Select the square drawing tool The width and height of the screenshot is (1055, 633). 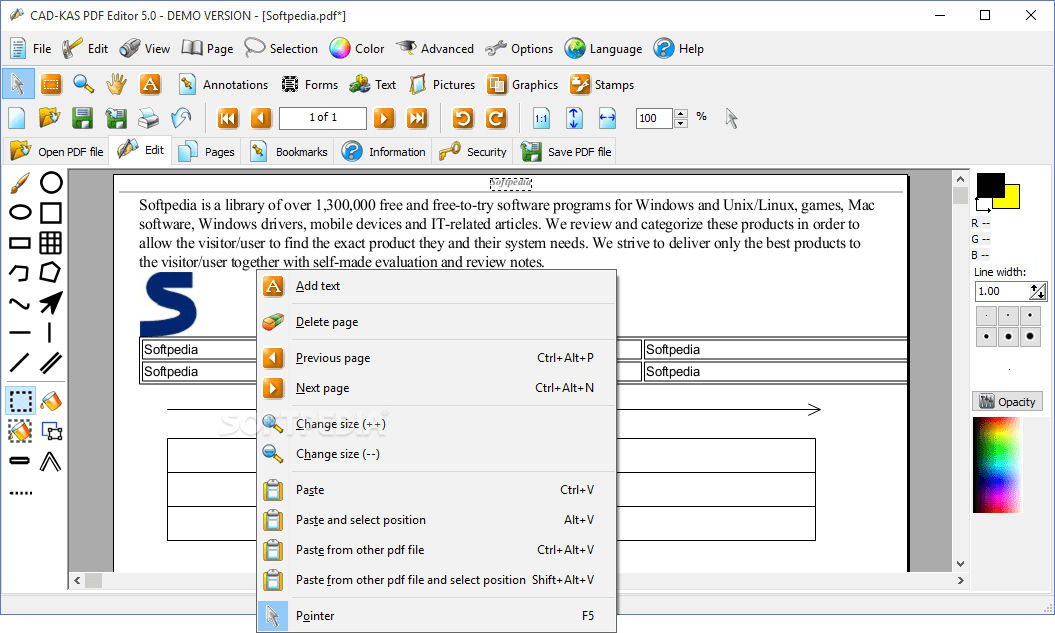coord(51,213)
